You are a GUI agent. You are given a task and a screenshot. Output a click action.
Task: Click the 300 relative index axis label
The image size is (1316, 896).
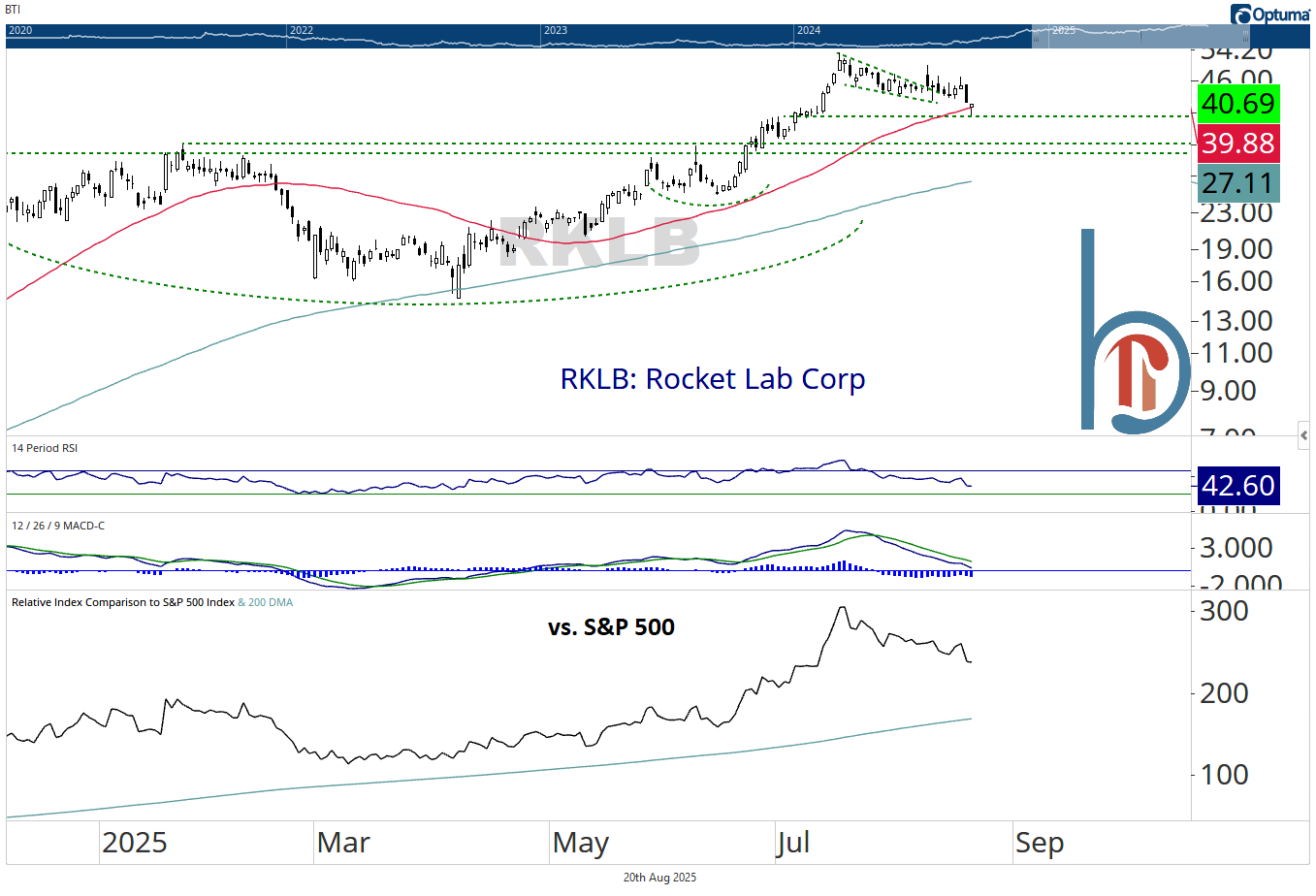point(1224,611)
